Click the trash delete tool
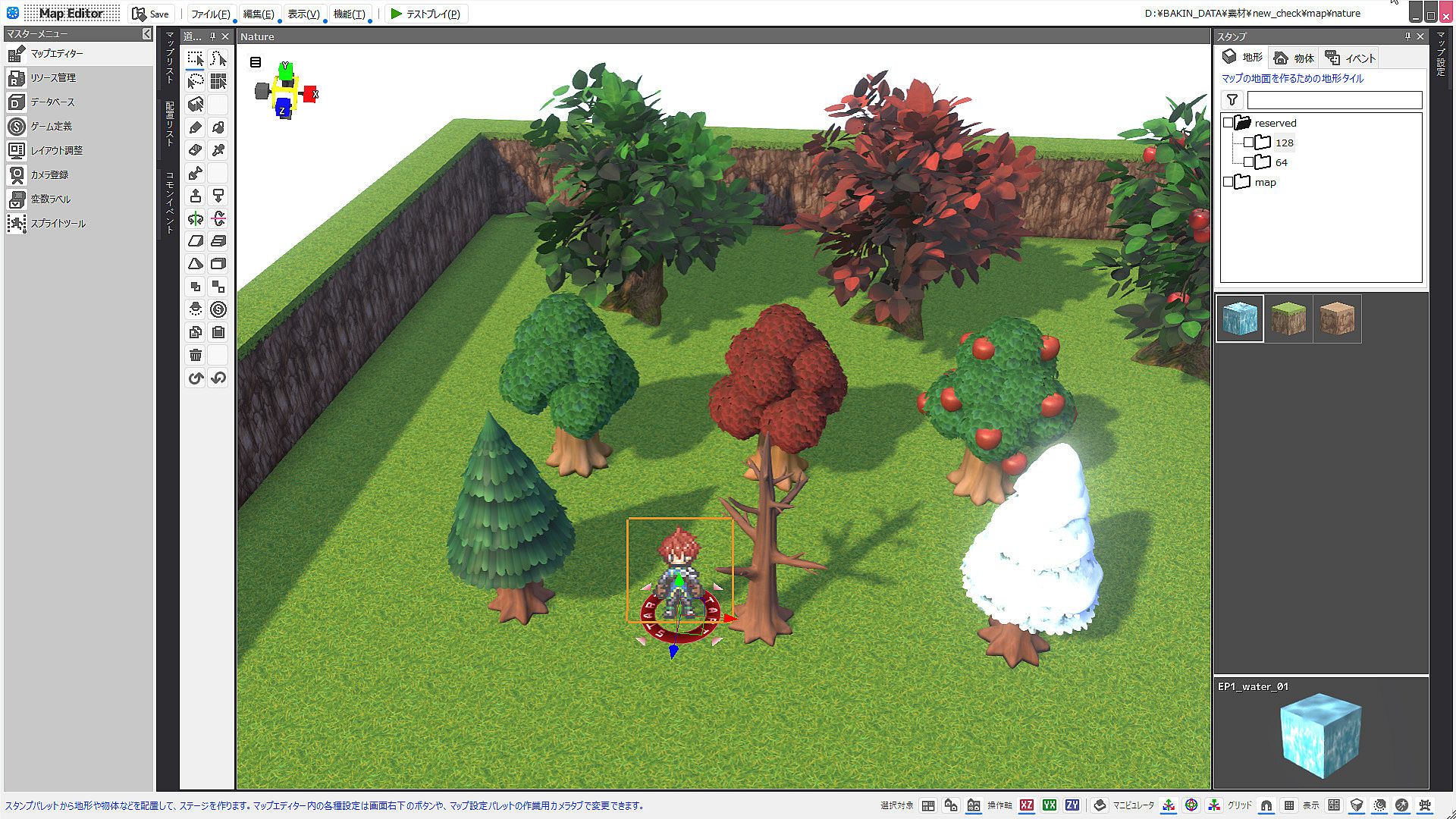This screenshot has height=819, width=1456. [x=195, y=355]
